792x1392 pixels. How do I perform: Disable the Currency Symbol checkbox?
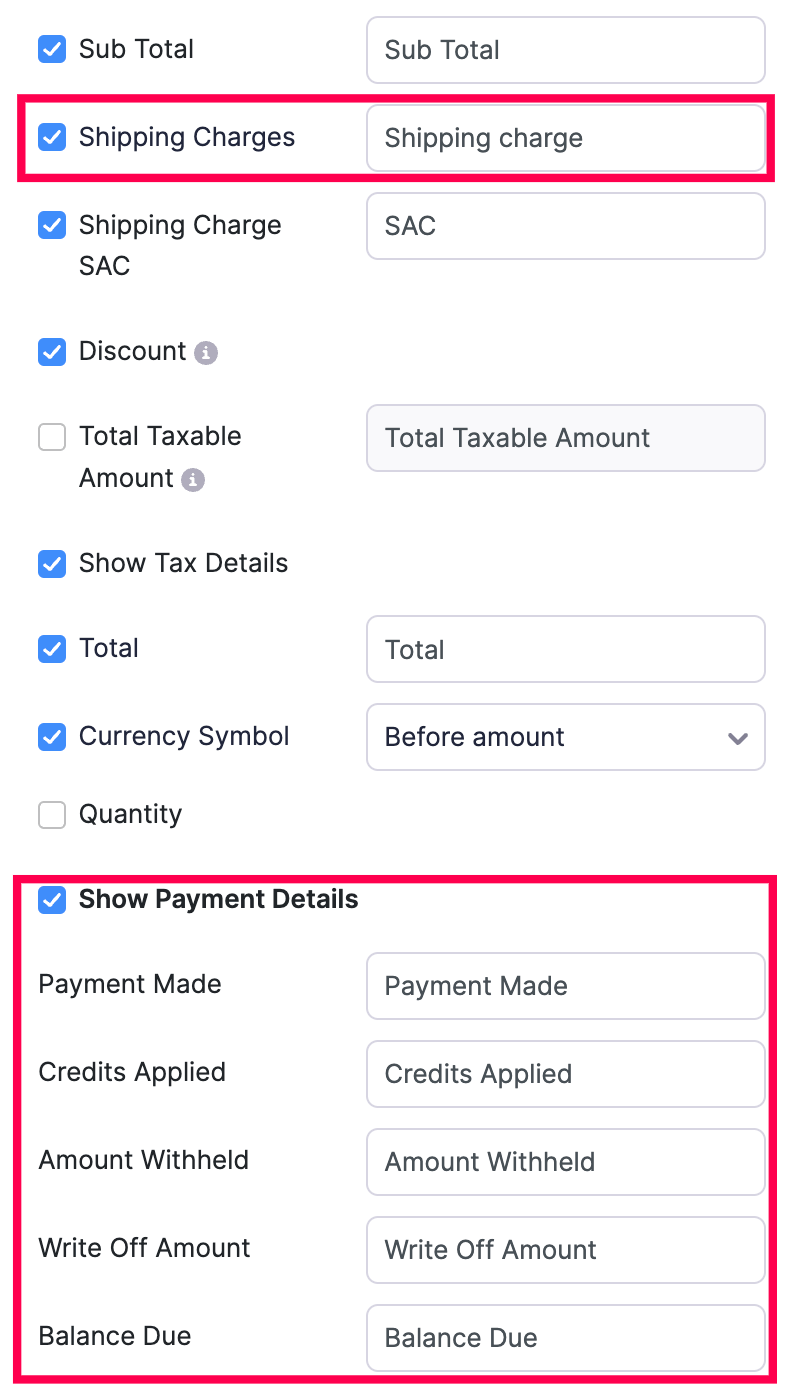[52, 737]
